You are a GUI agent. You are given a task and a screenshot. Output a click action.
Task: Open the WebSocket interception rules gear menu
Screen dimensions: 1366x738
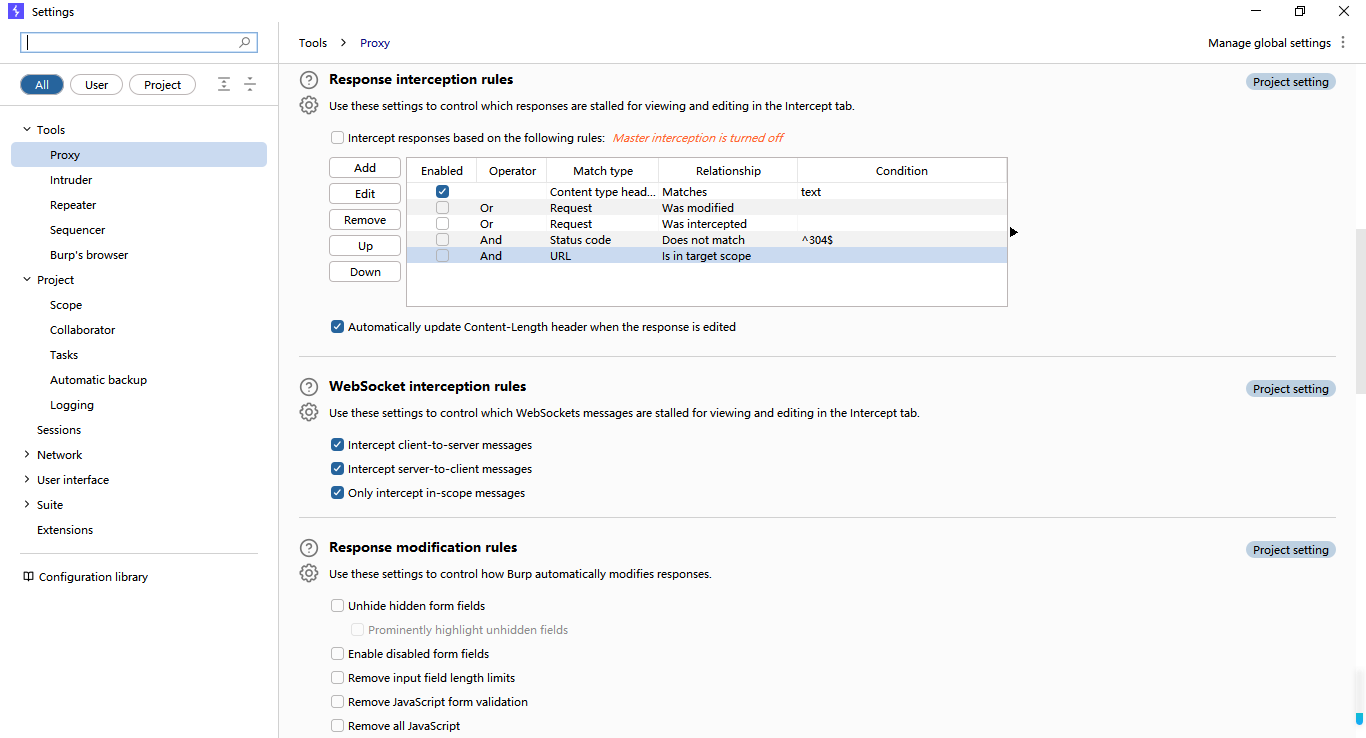pos(309,412)
